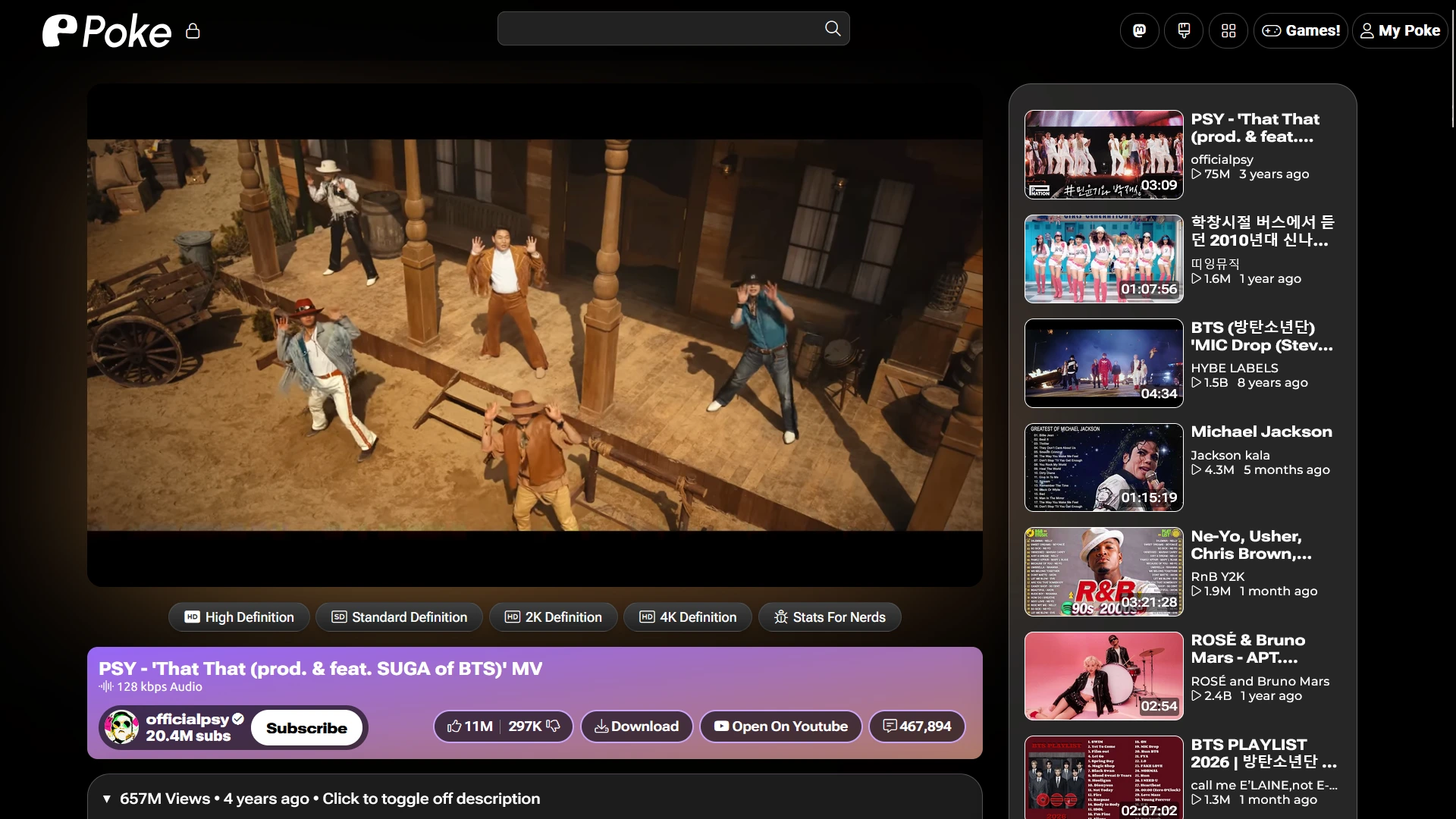Open the '학창시절 버스에서 듣던 2010년대 신나...' title

pyautogui.click(x=1262, y=231)
